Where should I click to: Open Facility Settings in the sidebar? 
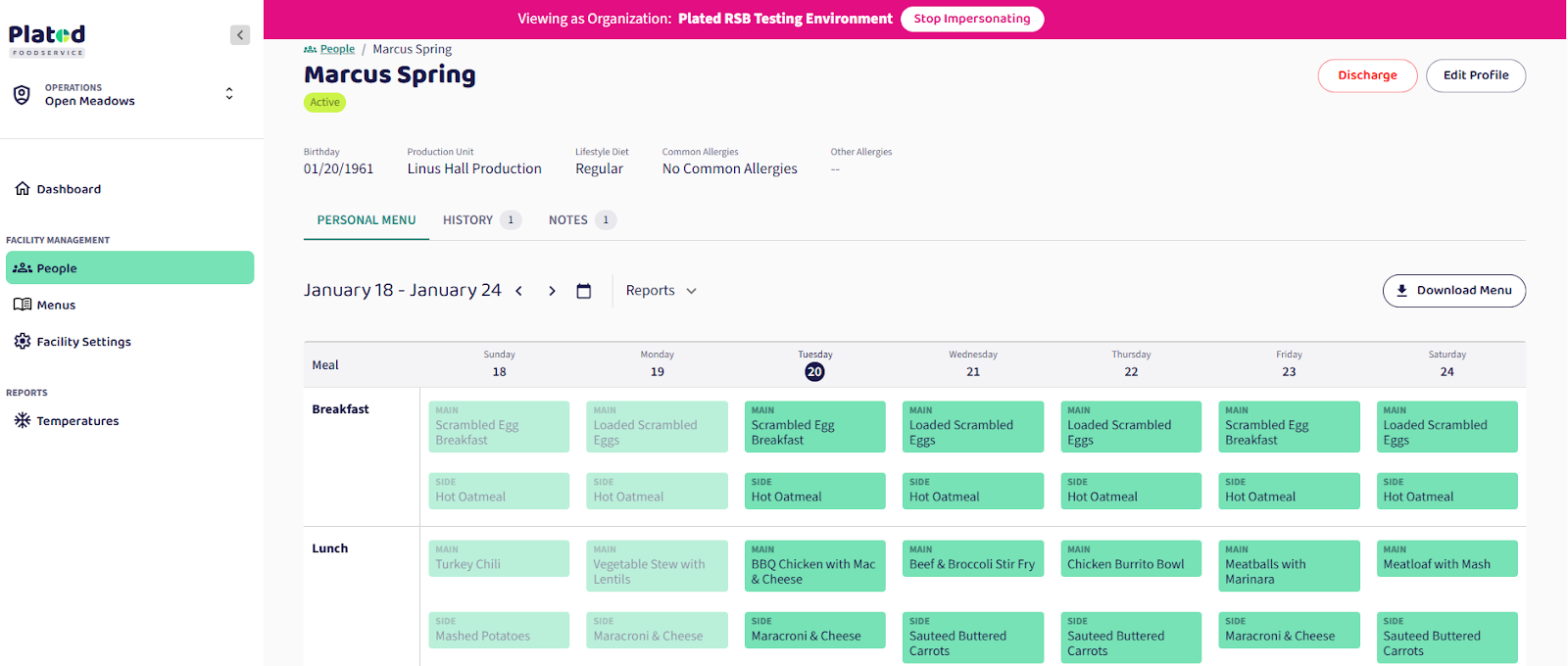point(83,342)
